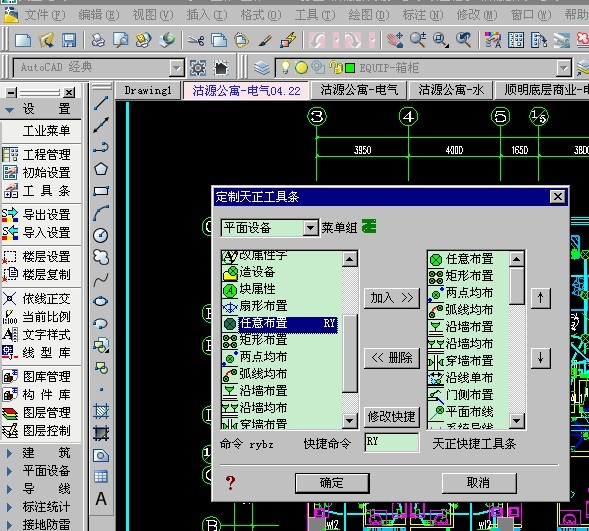Click the Print icon in toolbar
This screenshot has height=531, width=589.
pos(98,40)
